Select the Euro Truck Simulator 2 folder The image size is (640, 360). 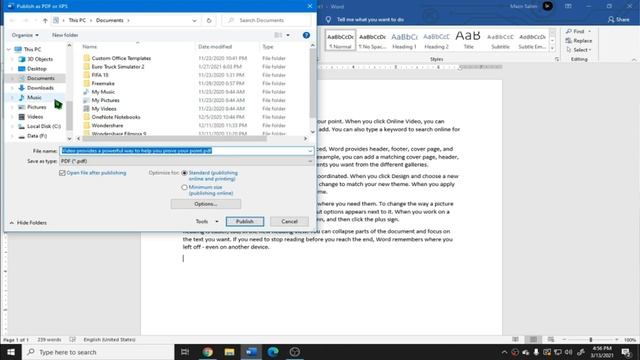(x=118, y=67)
